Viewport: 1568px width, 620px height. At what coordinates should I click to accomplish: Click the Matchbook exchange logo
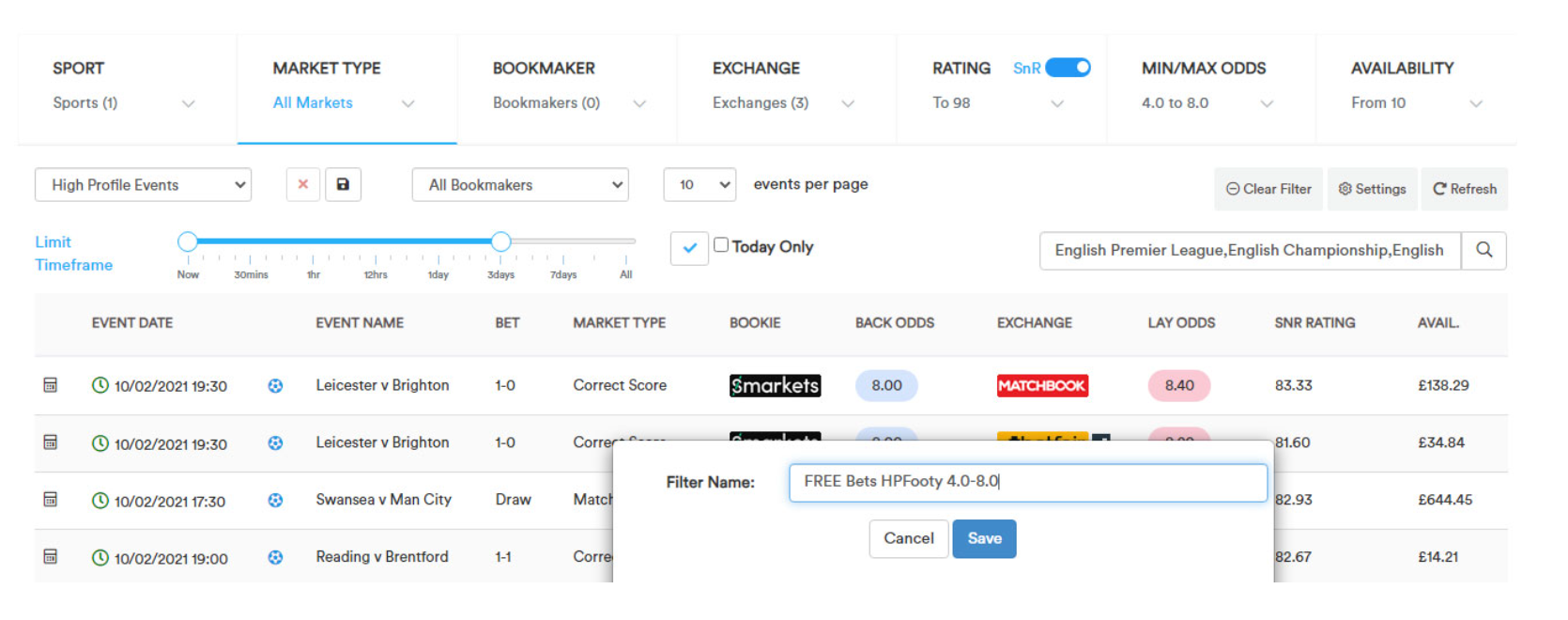[1042, 385]
